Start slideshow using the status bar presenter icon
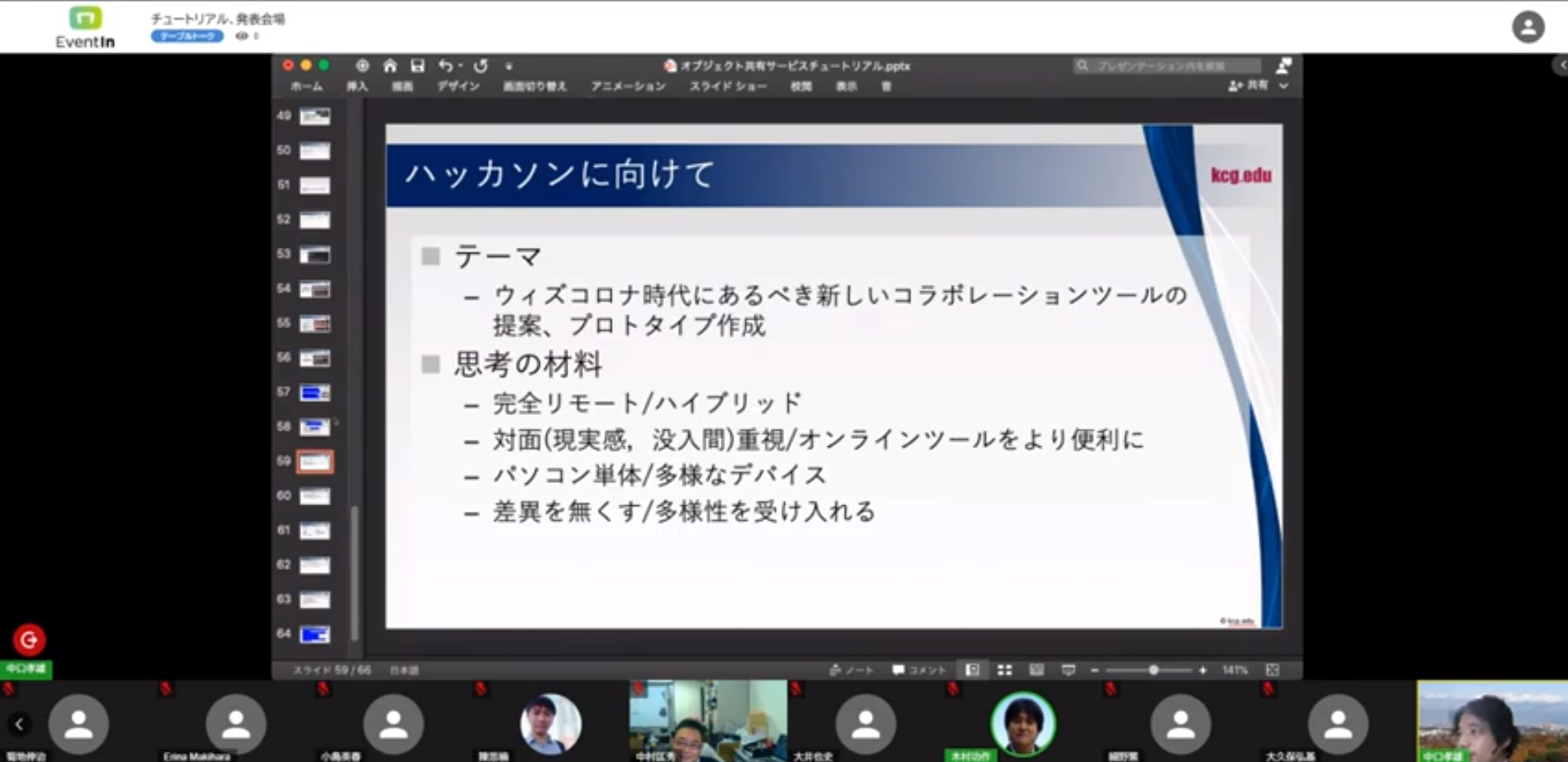1568x762 pixels. coord(1068,670)
